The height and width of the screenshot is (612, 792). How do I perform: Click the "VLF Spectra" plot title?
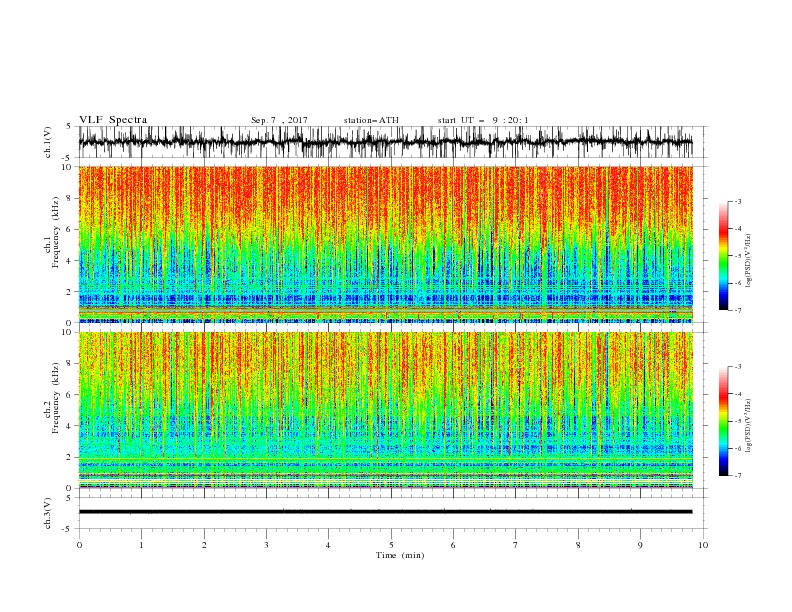pyautogui.click(x=113, y=120)
